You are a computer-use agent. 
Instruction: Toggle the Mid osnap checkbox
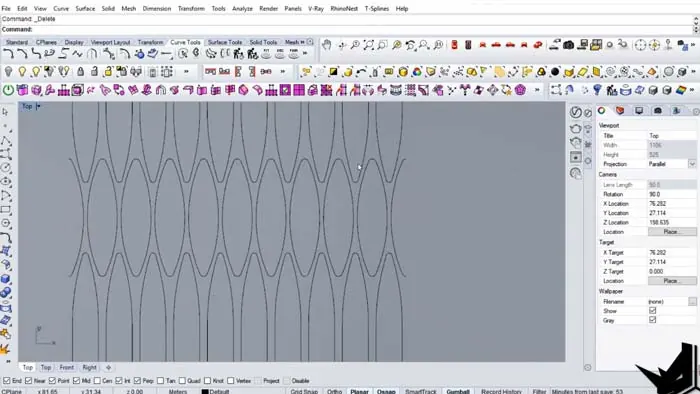pyautogui.click(x=76, y=381)
